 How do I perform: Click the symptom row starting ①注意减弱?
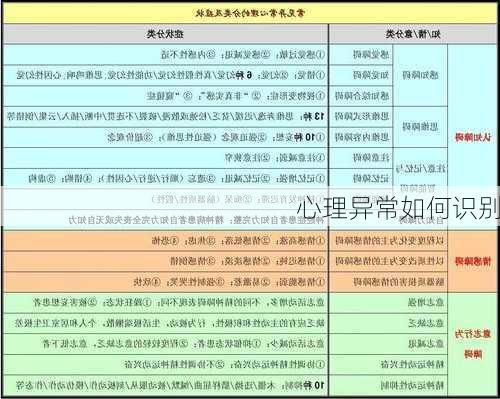[x=165, y=158]
